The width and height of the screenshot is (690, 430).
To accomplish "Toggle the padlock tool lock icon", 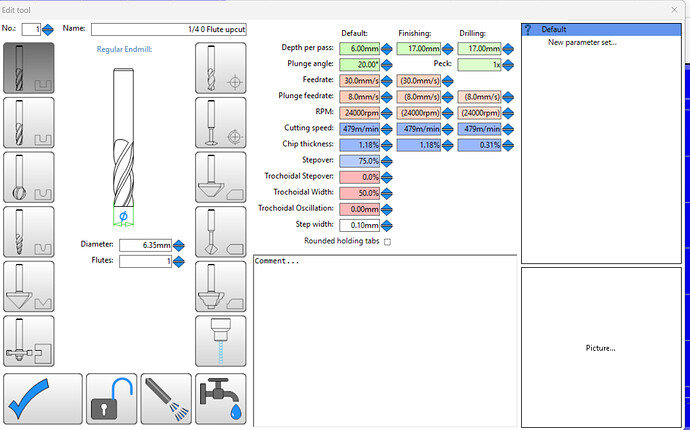I will coord(111,399).
